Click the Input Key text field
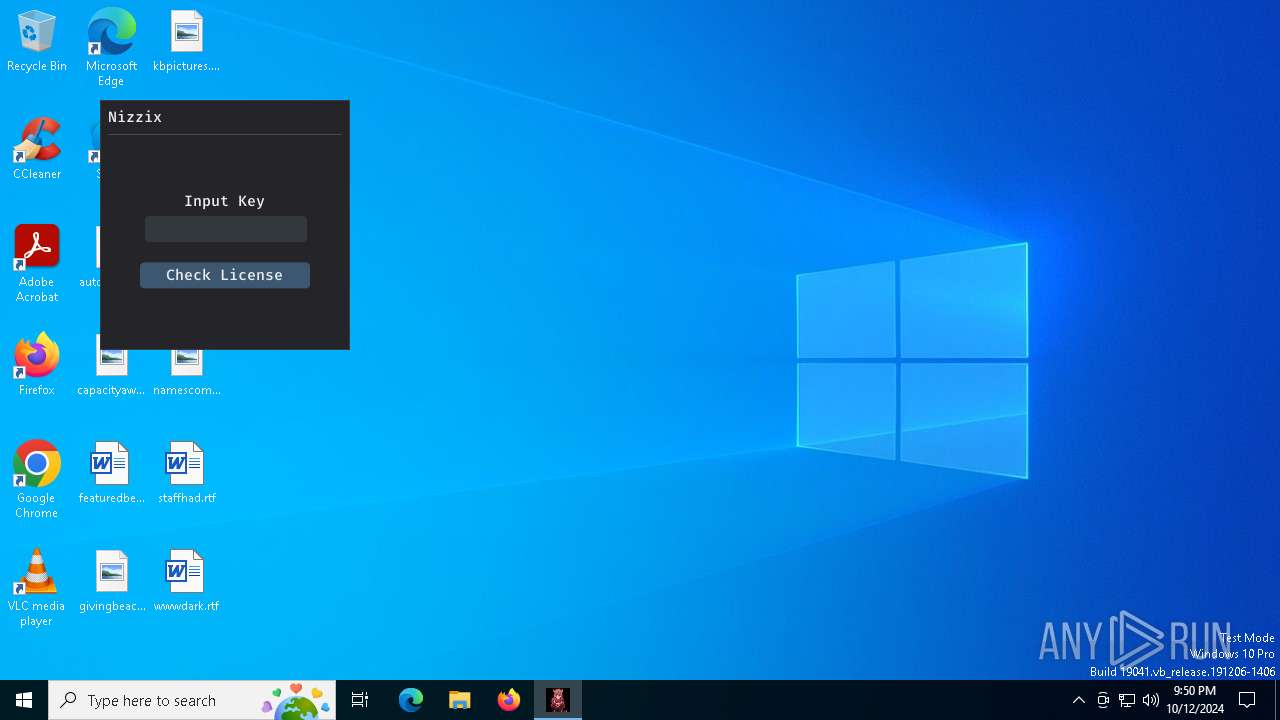The image size is (1280, 720). 226,229
